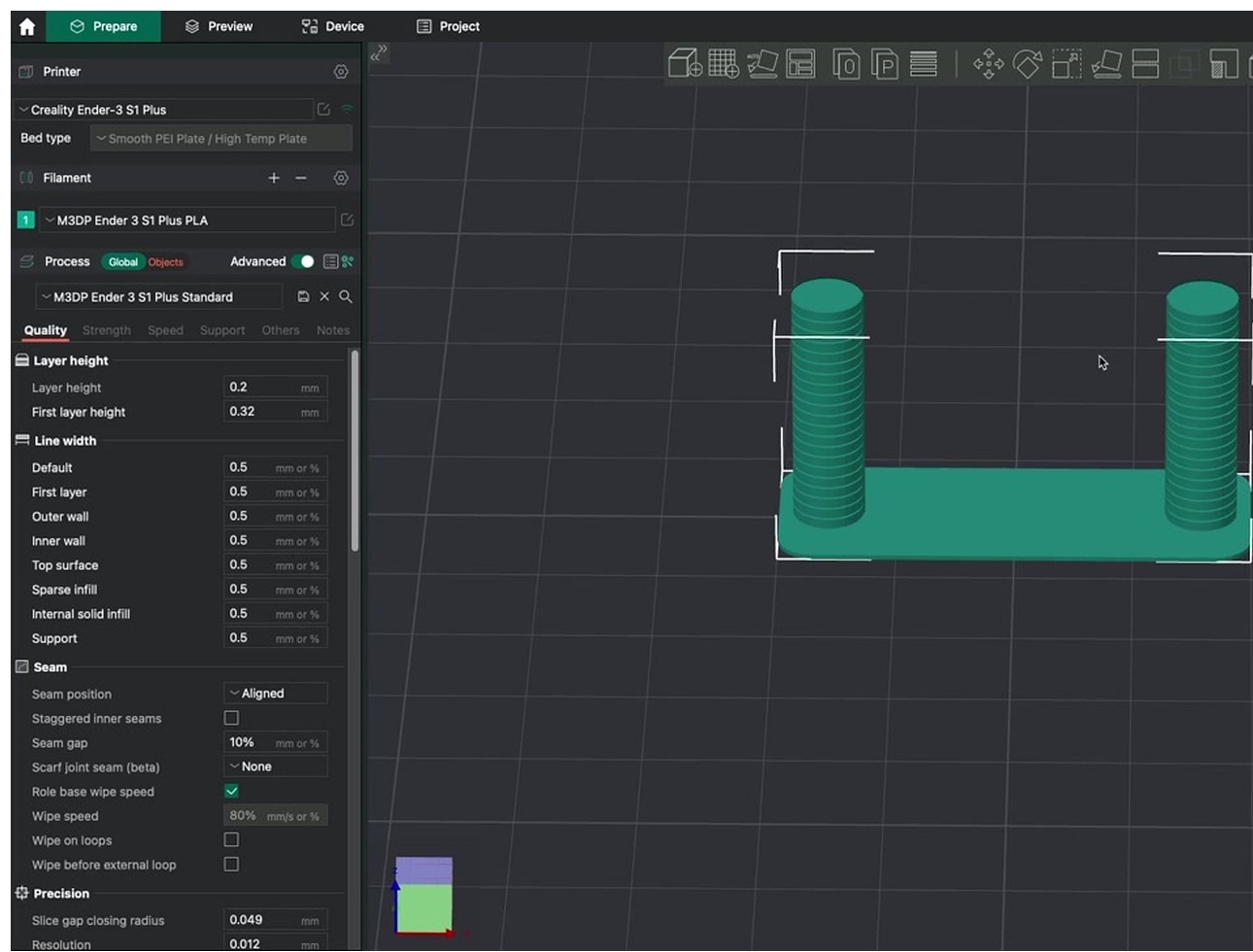Click the printer Wi-Fi connection icon
This screenshot has height=952, width=1253.
347,109
